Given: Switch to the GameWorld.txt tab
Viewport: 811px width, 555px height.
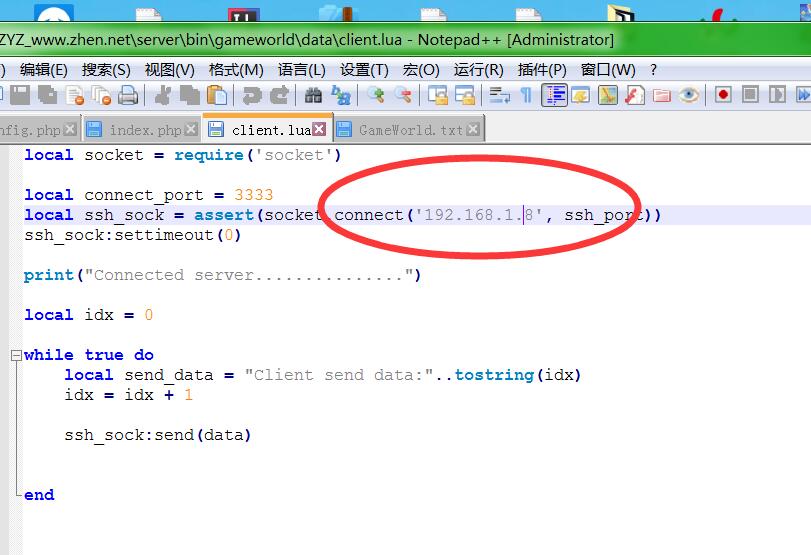Looking at the screenshot, I should pyautogui.click(x=410, y=130).
